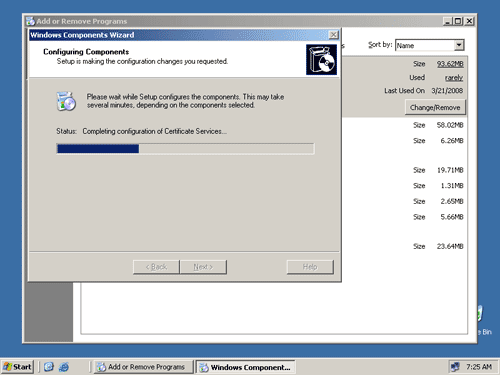Image resolution: width=500 pixels, height=375 pixels.
Task: Switch to Add or Remove Programs taskbar button
Action: point(144,367)
